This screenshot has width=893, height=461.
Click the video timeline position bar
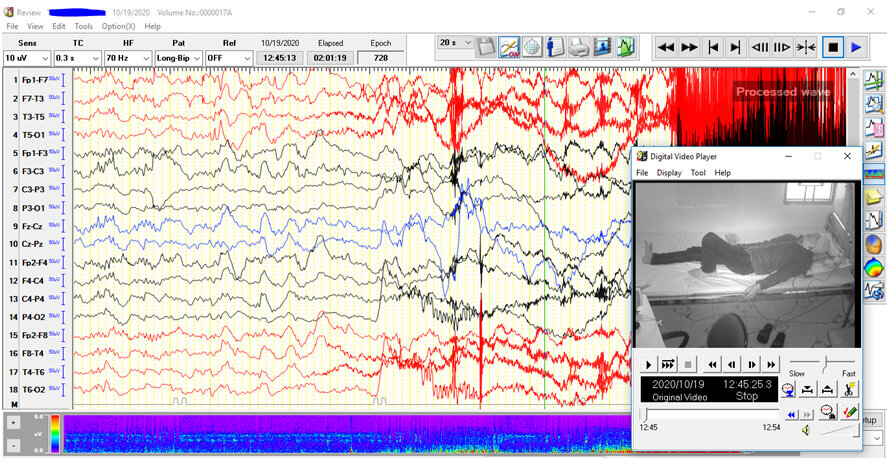(x=708, y=413)
